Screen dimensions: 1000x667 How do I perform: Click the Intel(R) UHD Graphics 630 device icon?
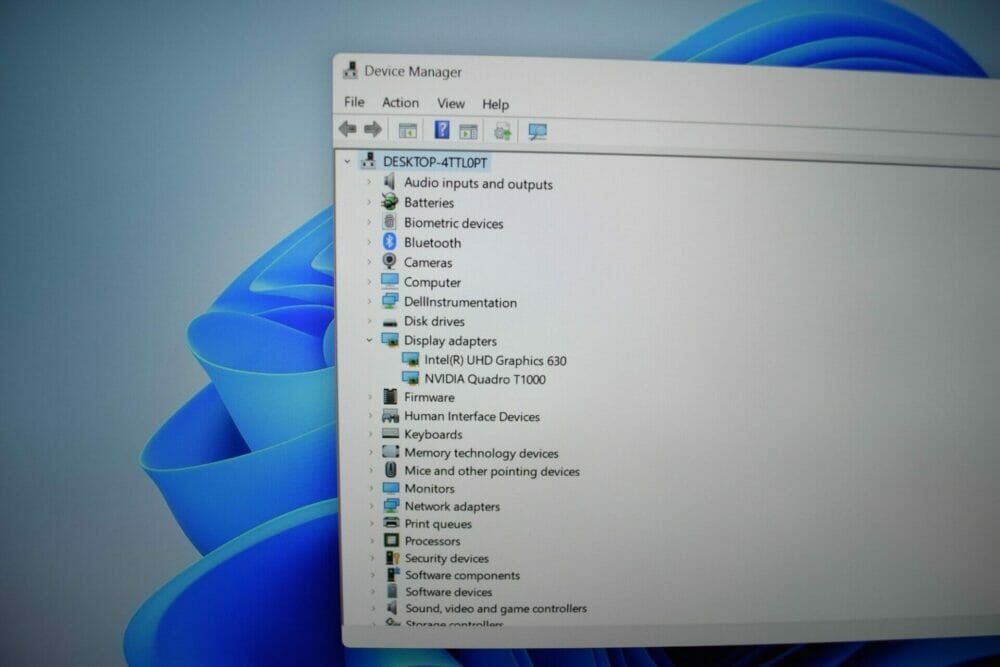(x=411, y=360)
